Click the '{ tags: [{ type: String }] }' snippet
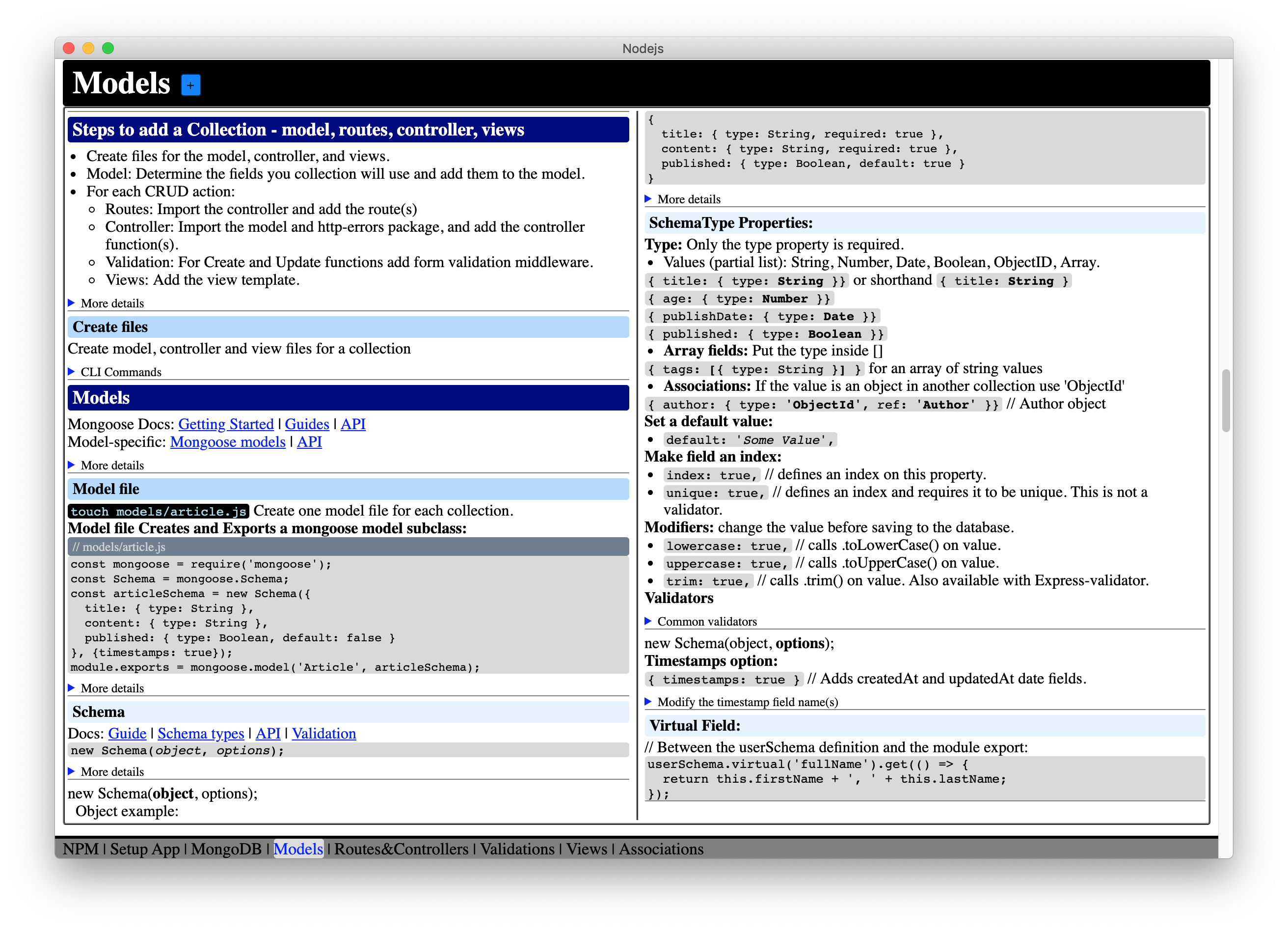The width and height of the screenshot is (1288, 931). [754, 369]
